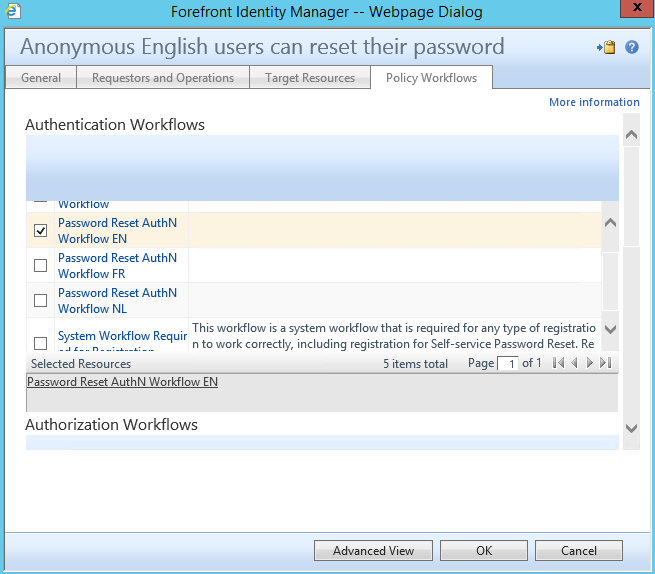Click the Authentication Workflows heading
Image resolution: width=655 pixels, height=574 pixels.
115,124
